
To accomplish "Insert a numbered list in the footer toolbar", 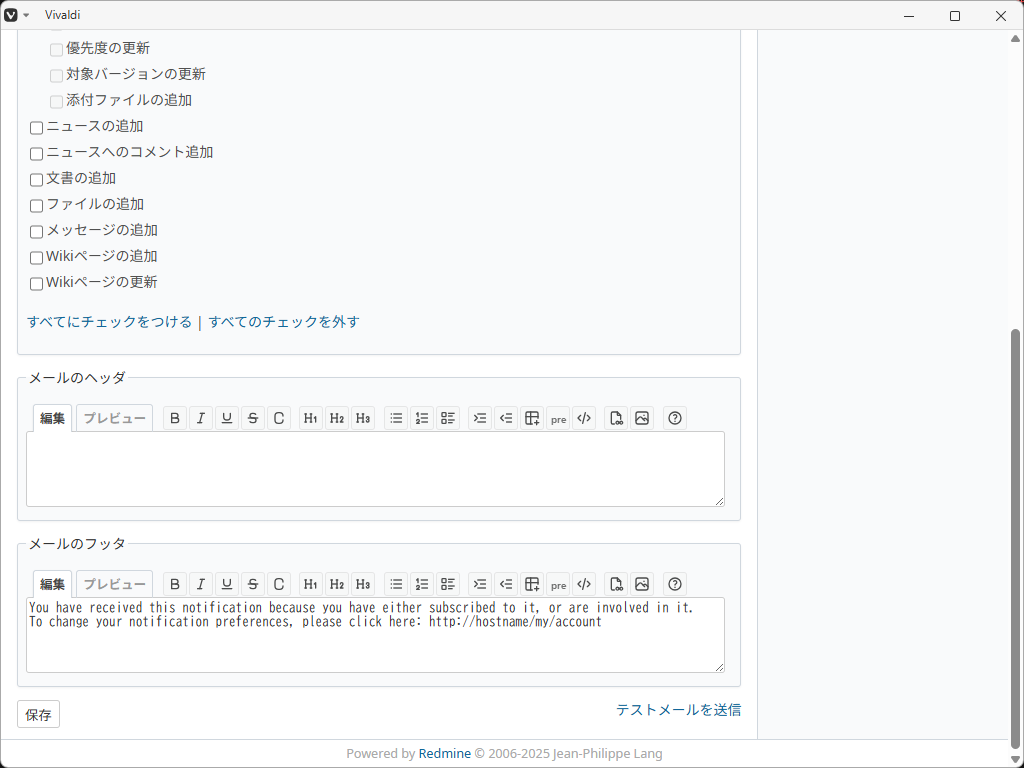I will 422,584.
